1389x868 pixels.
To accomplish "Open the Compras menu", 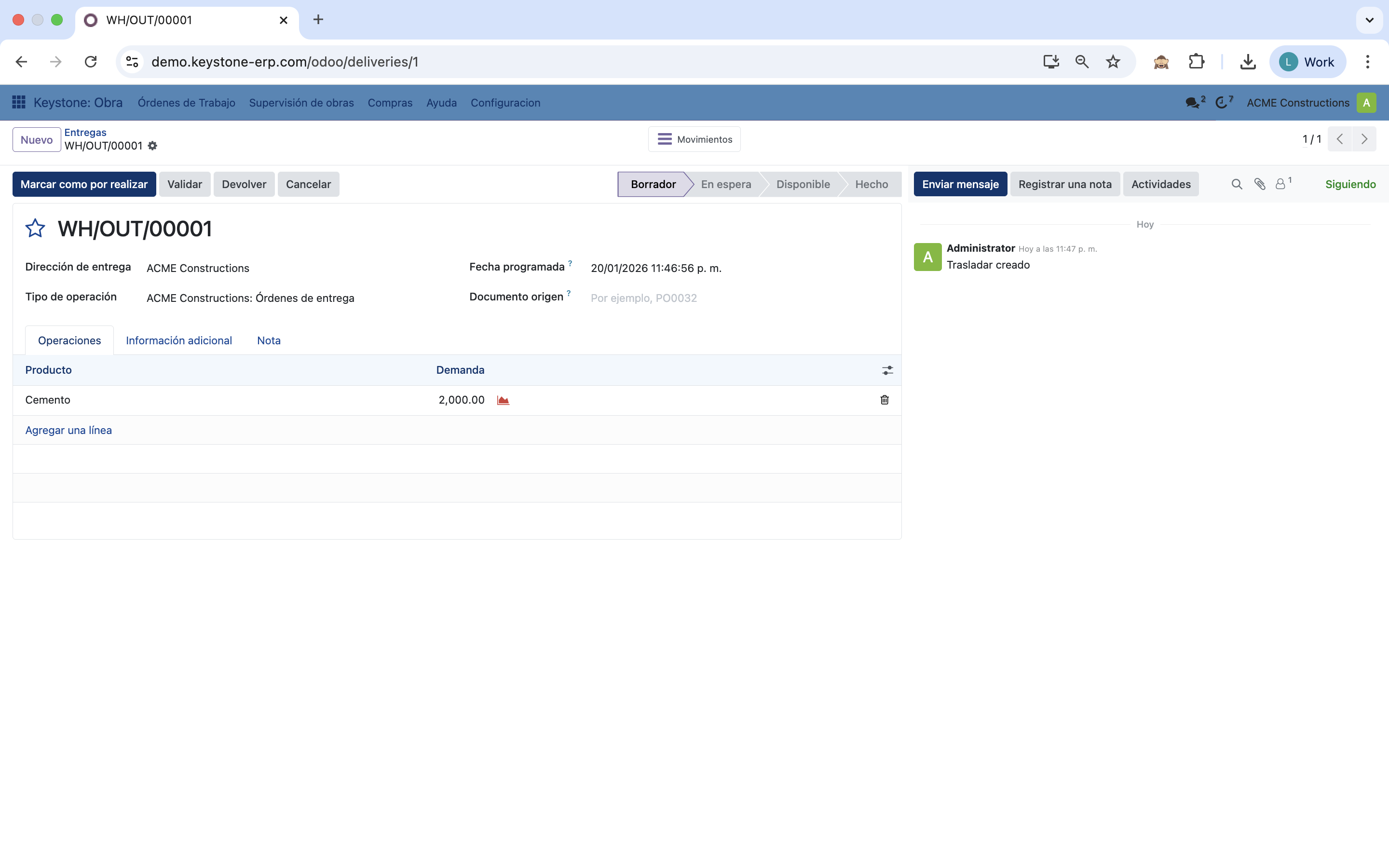I will (x=390, y=103).
